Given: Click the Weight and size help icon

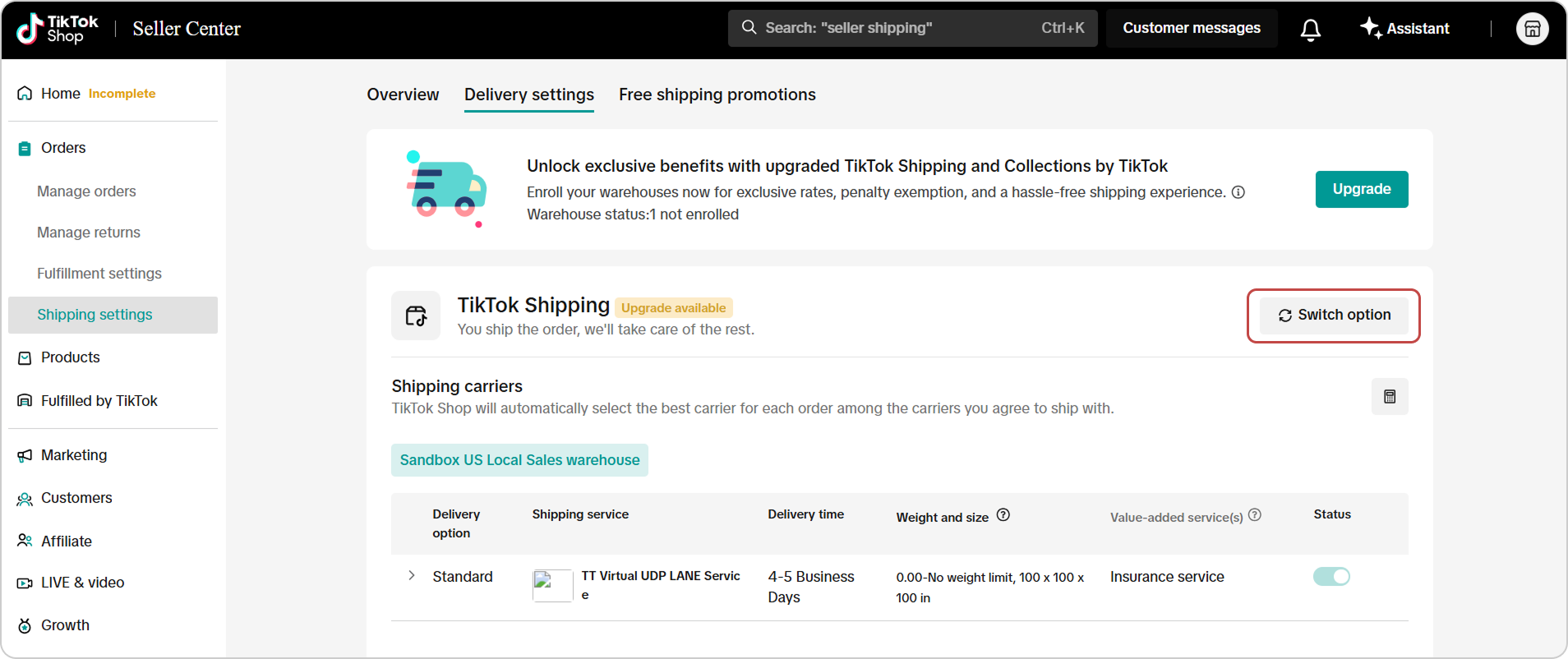Looking at the screenshot, I should (x=1003, y=515).
